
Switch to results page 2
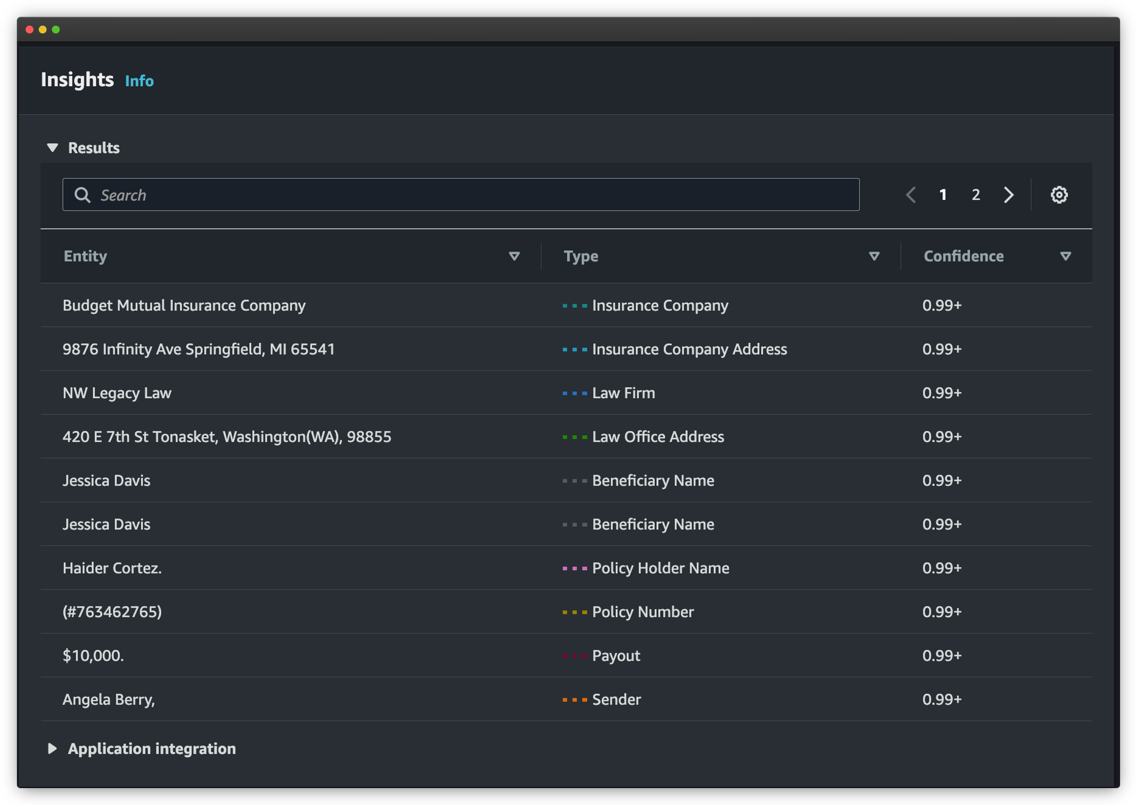click(x=976, y=194)
